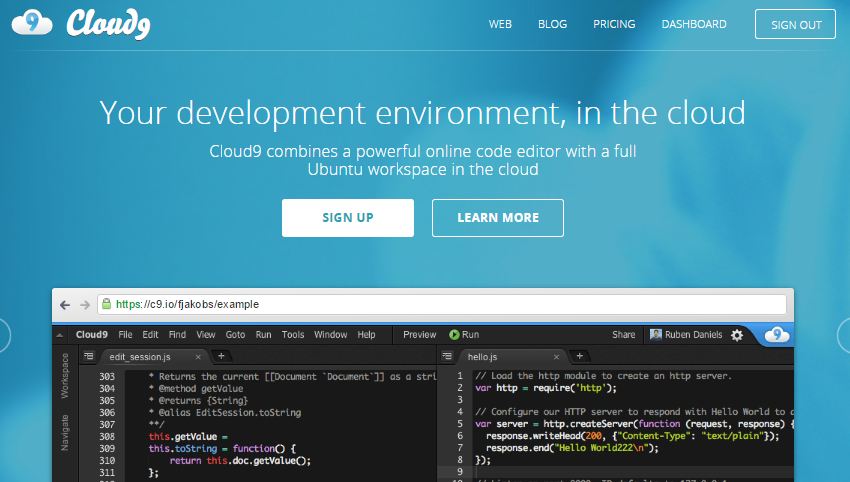Click the Cloud9 wordmark in header
The height and width of the screenshot is (482, 850).
[108, 24]
